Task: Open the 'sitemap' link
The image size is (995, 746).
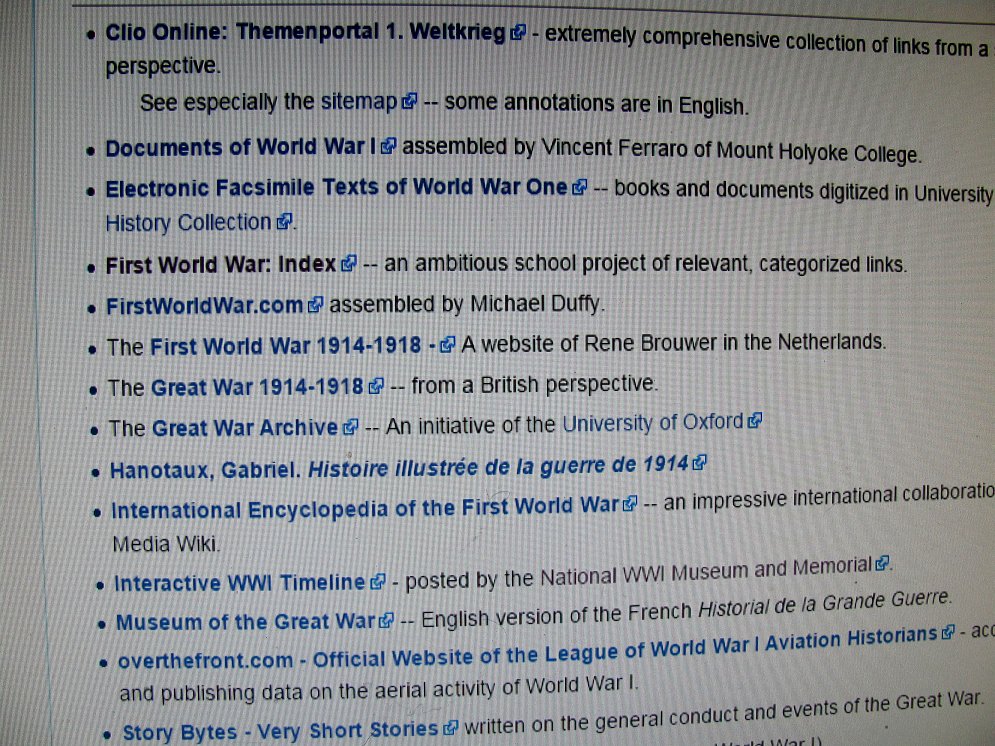Action: [359, 101]
